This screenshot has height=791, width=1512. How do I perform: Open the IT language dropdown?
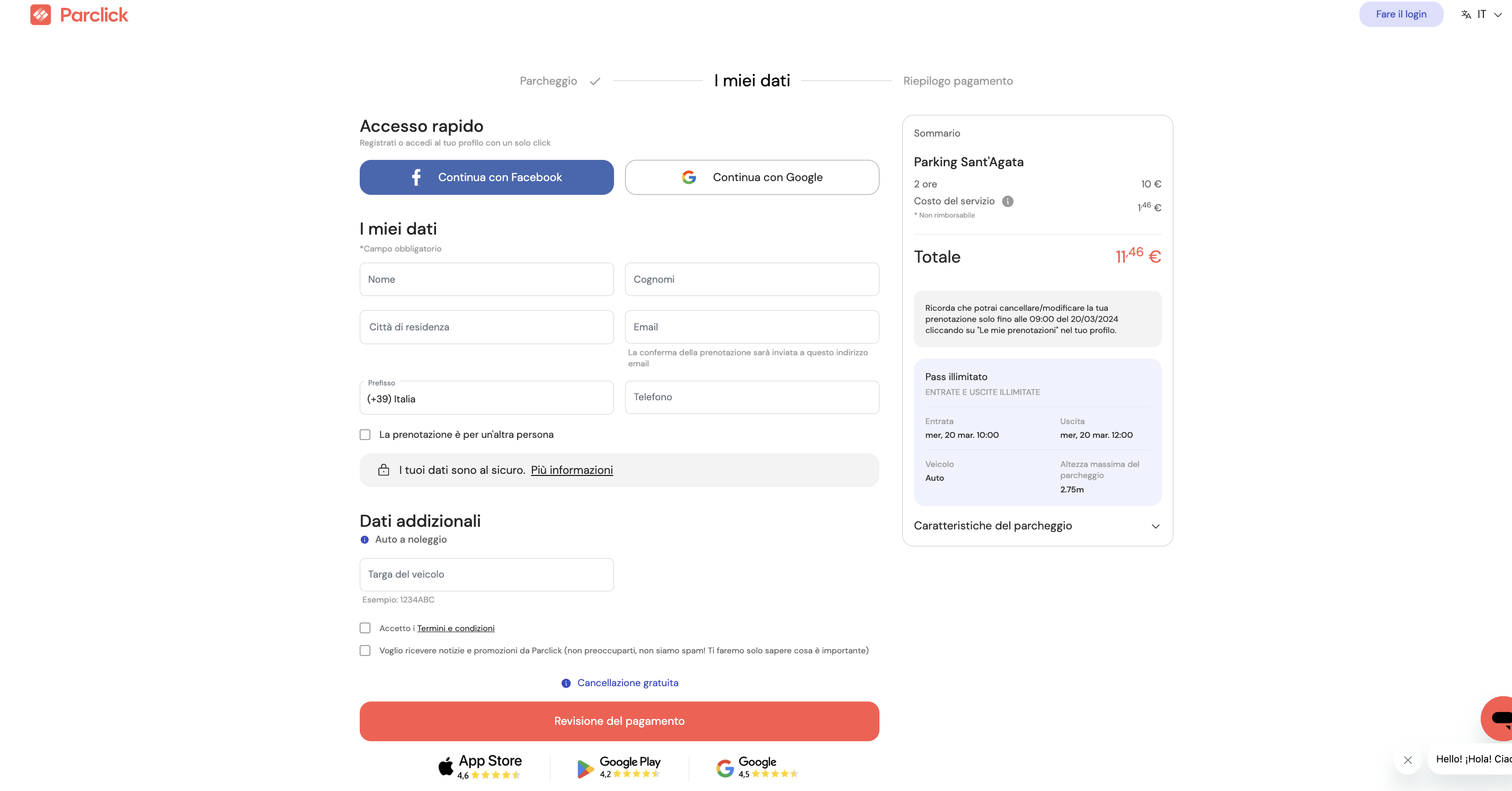pos(1481,15)
